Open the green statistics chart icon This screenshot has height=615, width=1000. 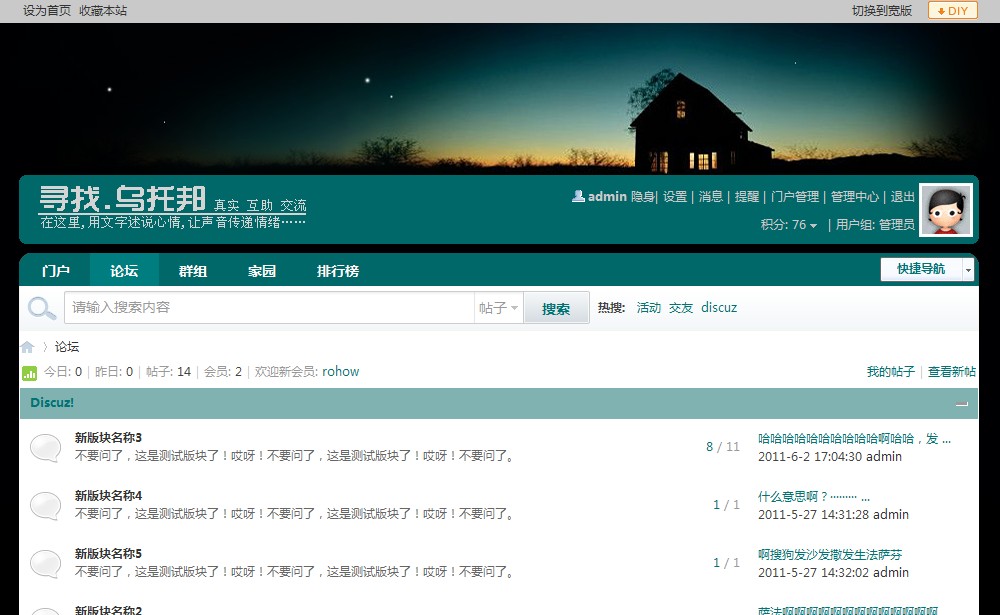point(29,373)
